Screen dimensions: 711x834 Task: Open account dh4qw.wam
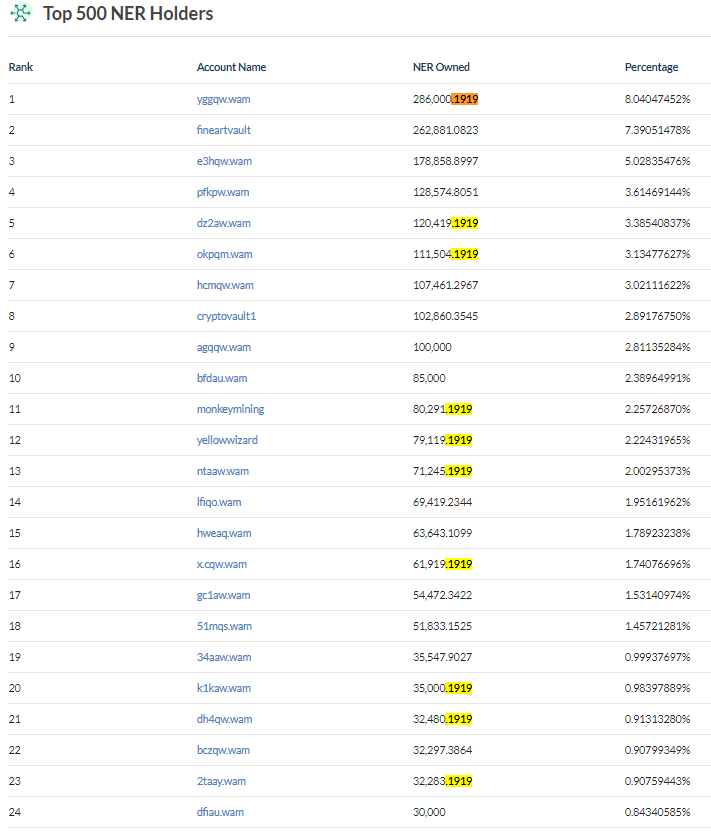[x=224, y=719]
